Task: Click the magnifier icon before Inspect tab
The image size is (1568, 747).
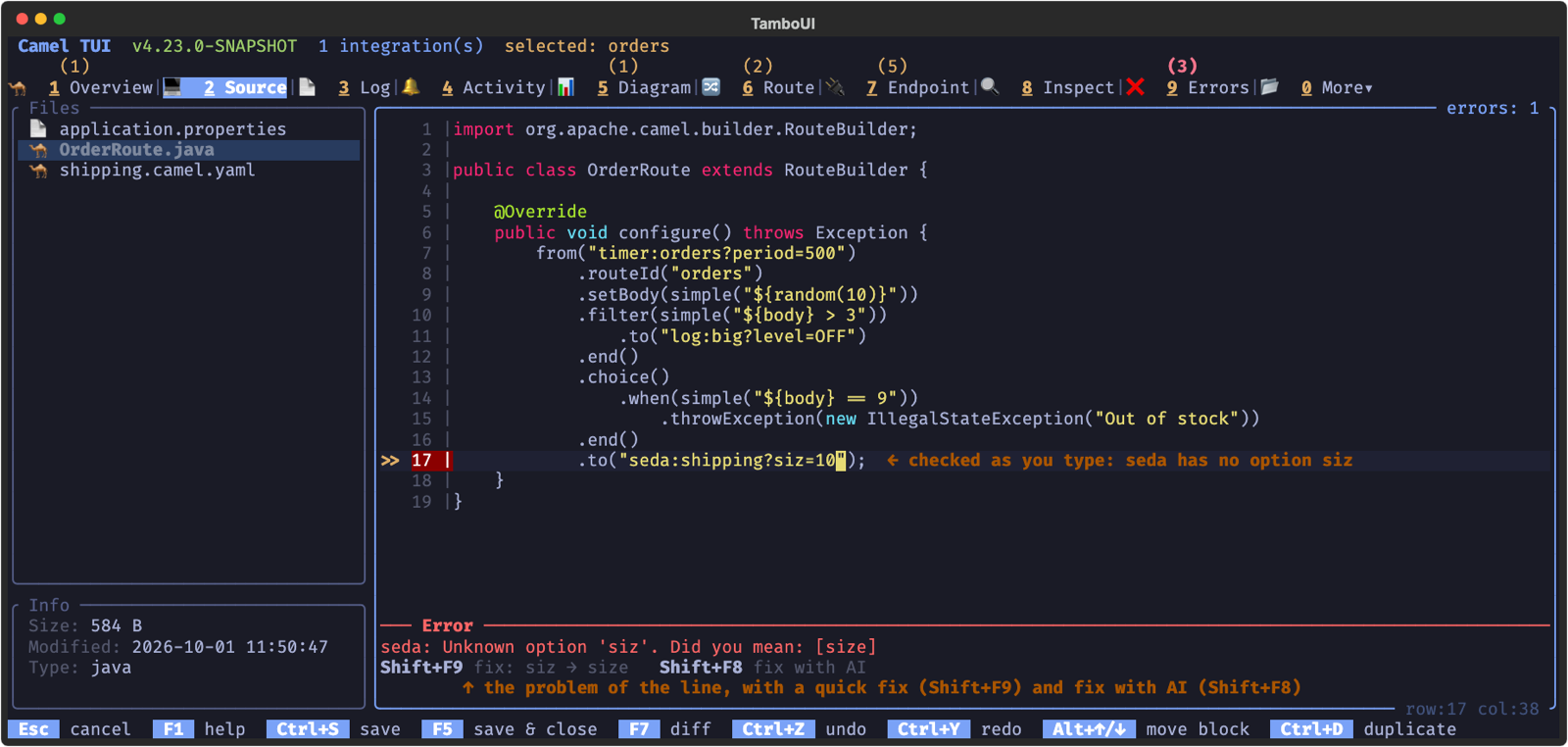Action: (x=991, y=87)
